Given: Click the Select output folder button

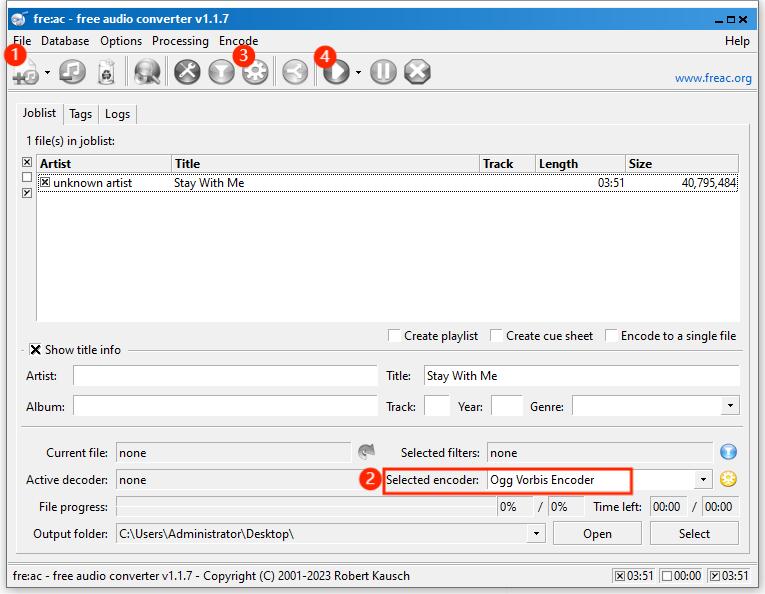Looking at the screenshot, I should 694,534.
